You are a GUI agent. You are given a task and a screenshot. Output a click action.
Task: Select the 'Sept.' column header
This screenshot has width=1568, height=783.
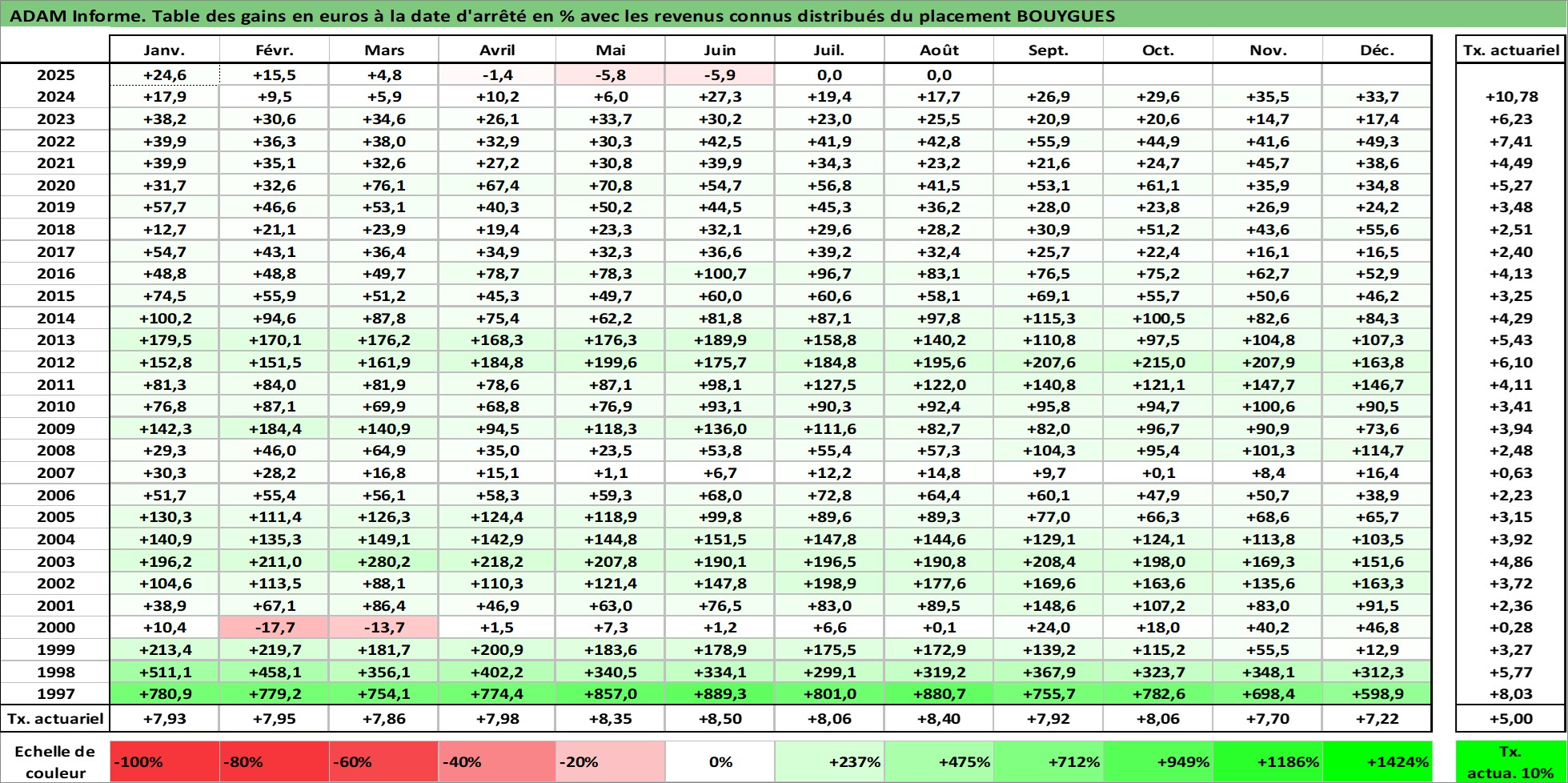(1049, 50)
